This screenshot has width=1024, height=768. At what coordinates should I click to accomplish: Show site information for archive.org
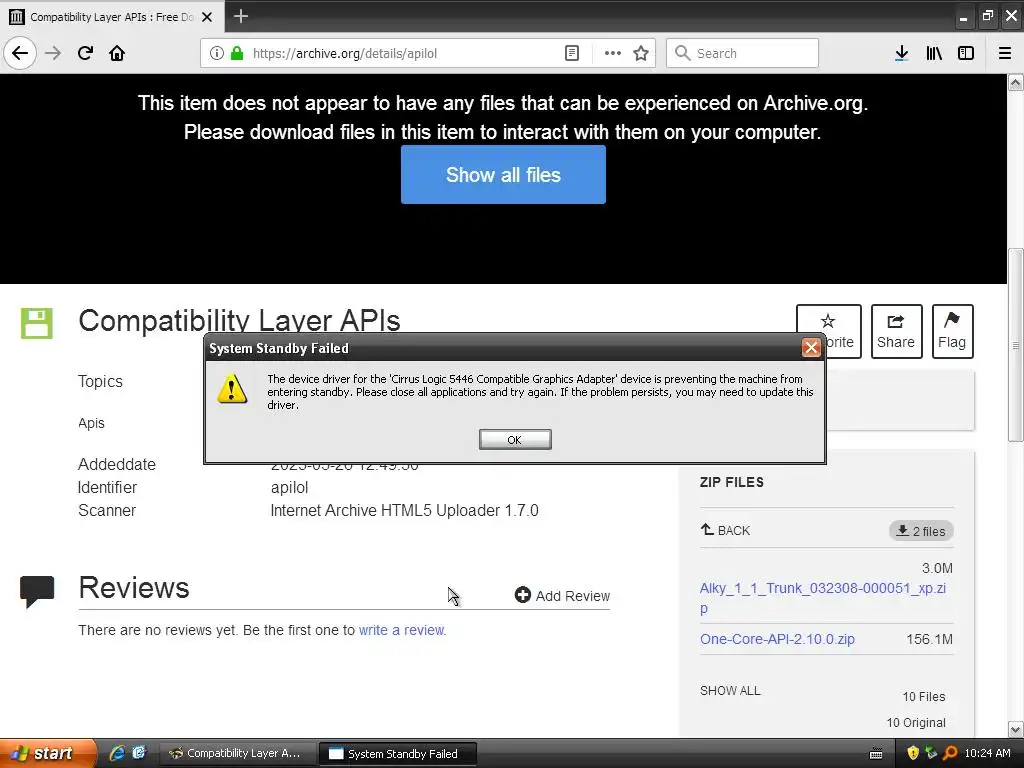(217, 53)
